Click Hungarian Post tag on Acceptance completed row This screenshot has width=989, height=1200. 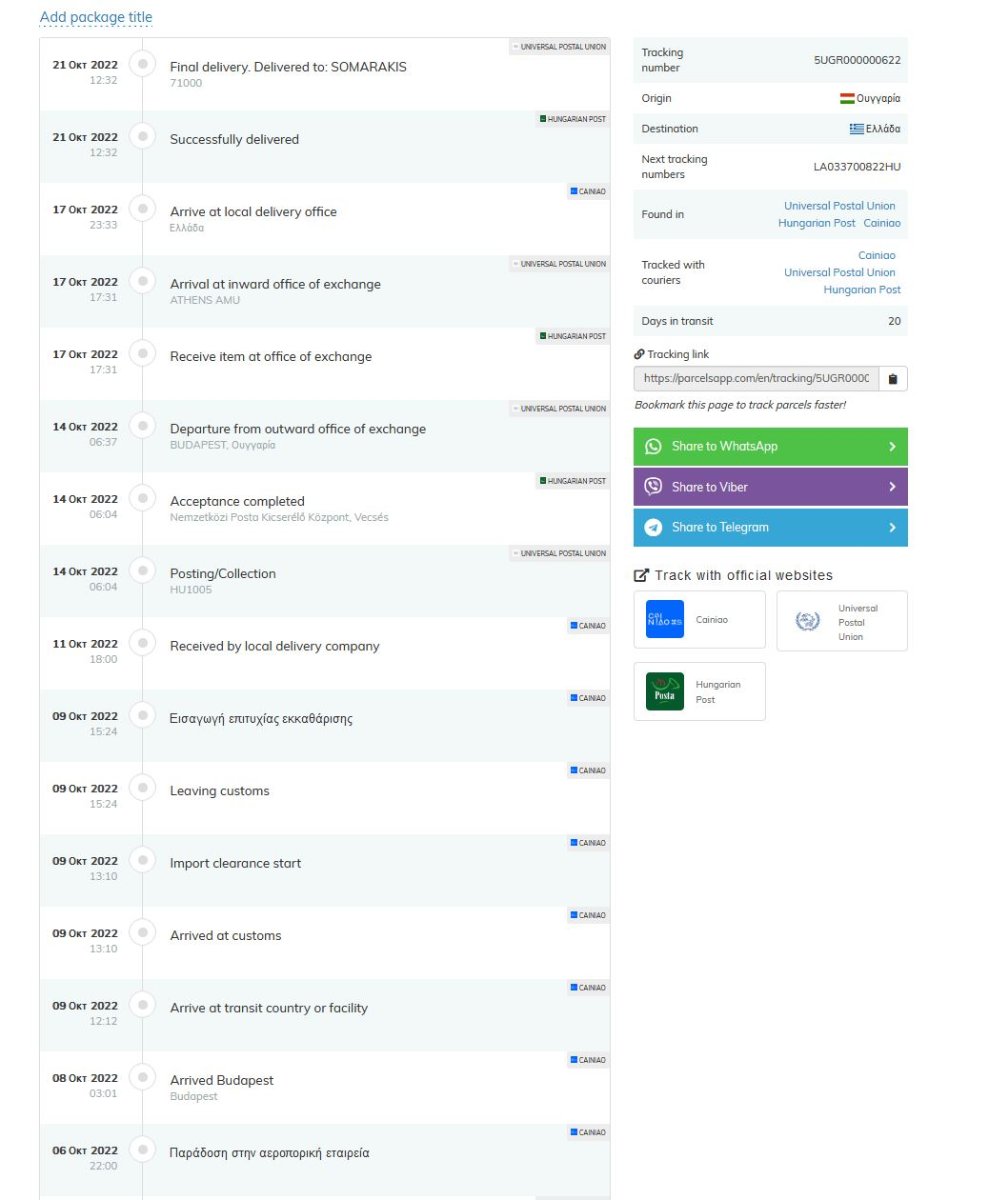[x=572, y=481]
